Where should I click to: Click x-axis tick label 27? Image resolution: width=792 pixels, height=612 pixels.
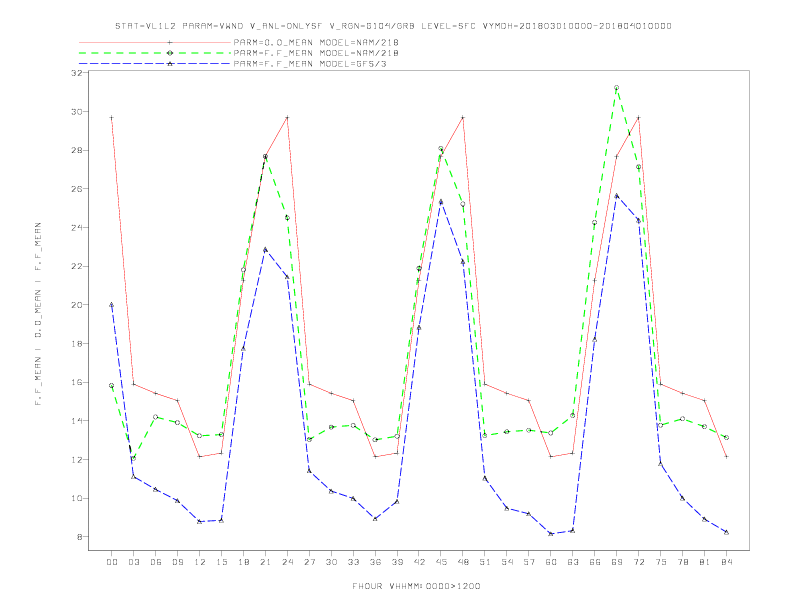[309, 562]
